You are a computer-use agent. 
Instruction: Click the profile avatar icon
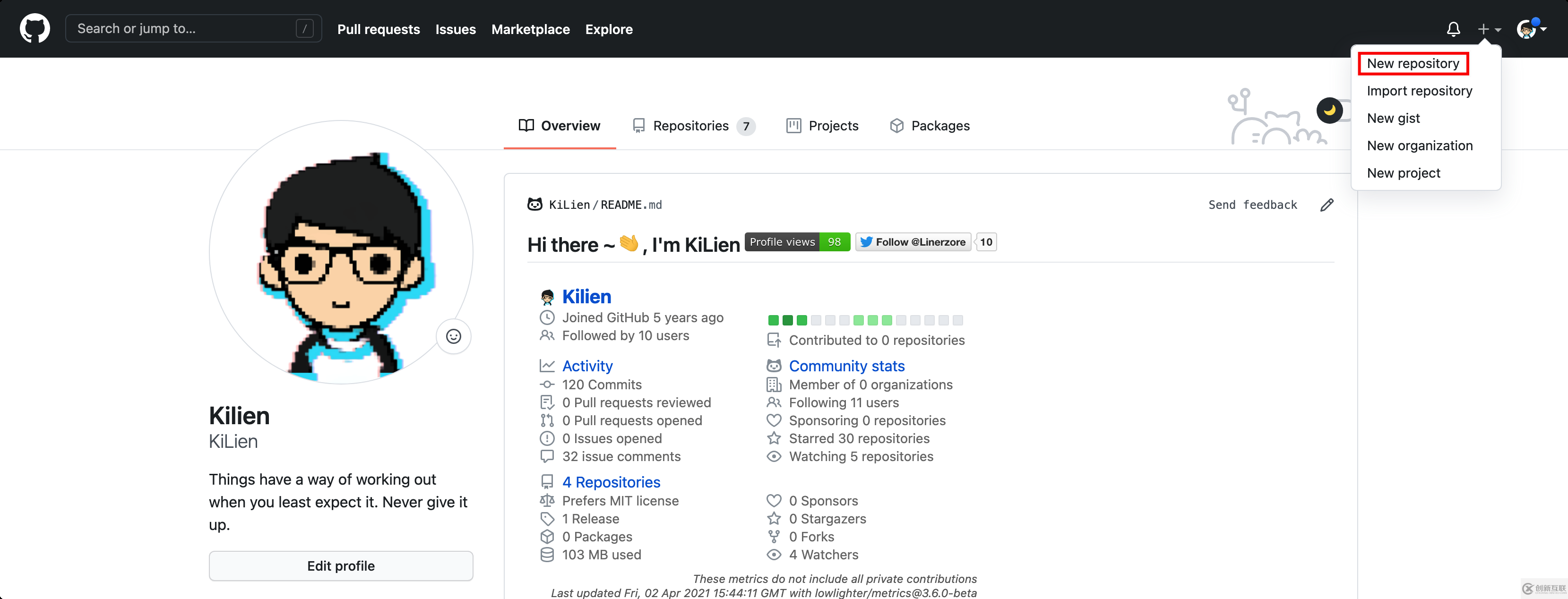tap(1528, 28)
